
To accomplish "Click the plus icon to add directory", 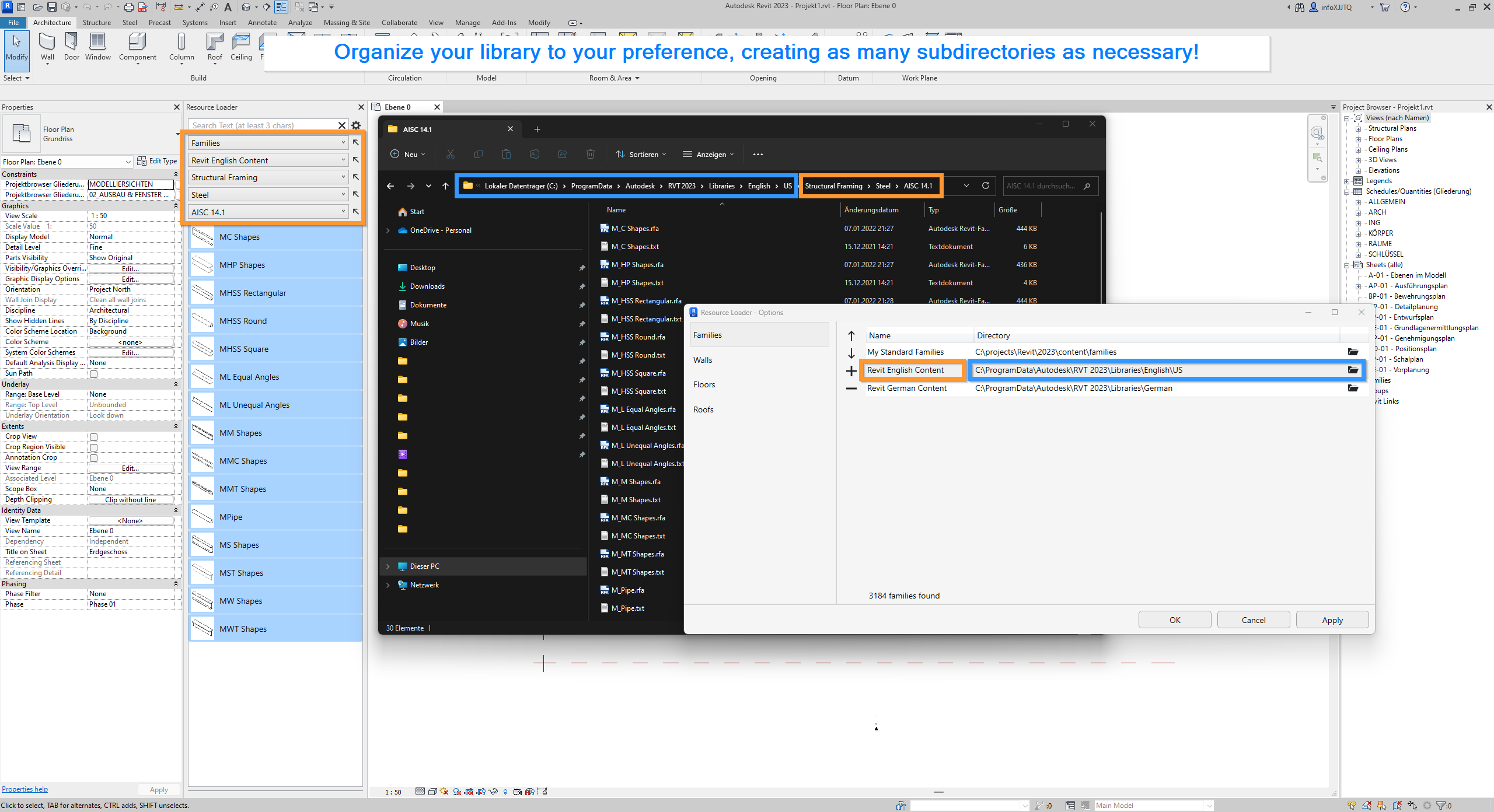I will coord(851,370).
